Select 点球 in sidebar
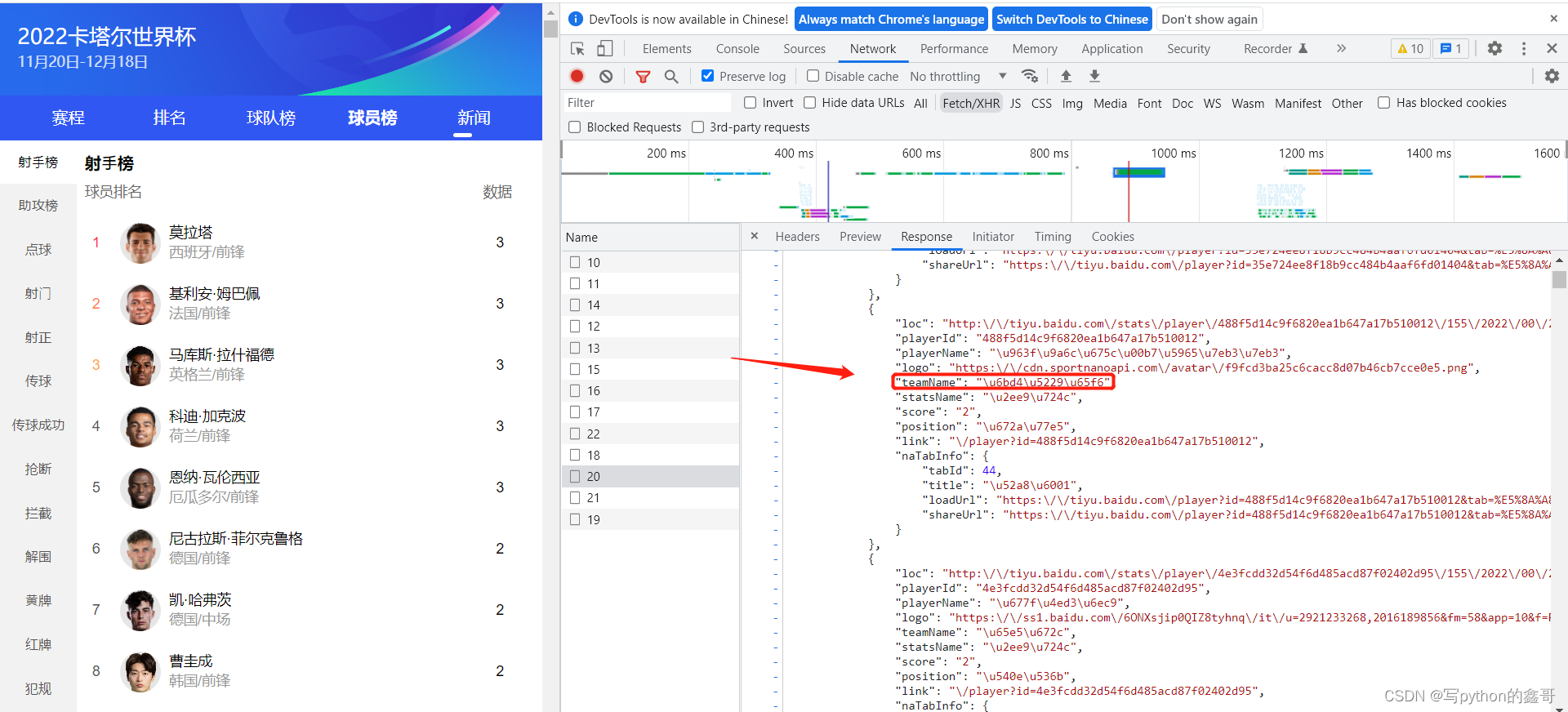Viewport: 1568px width, 712px height. coord(38,249)
